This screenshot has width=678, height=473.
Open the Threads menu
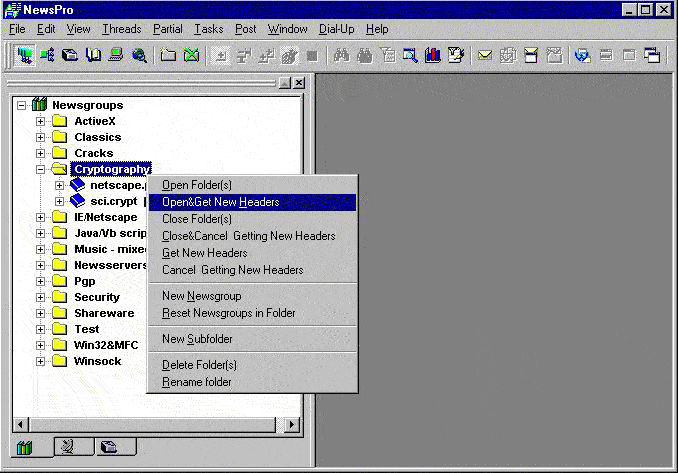(121, 29)
